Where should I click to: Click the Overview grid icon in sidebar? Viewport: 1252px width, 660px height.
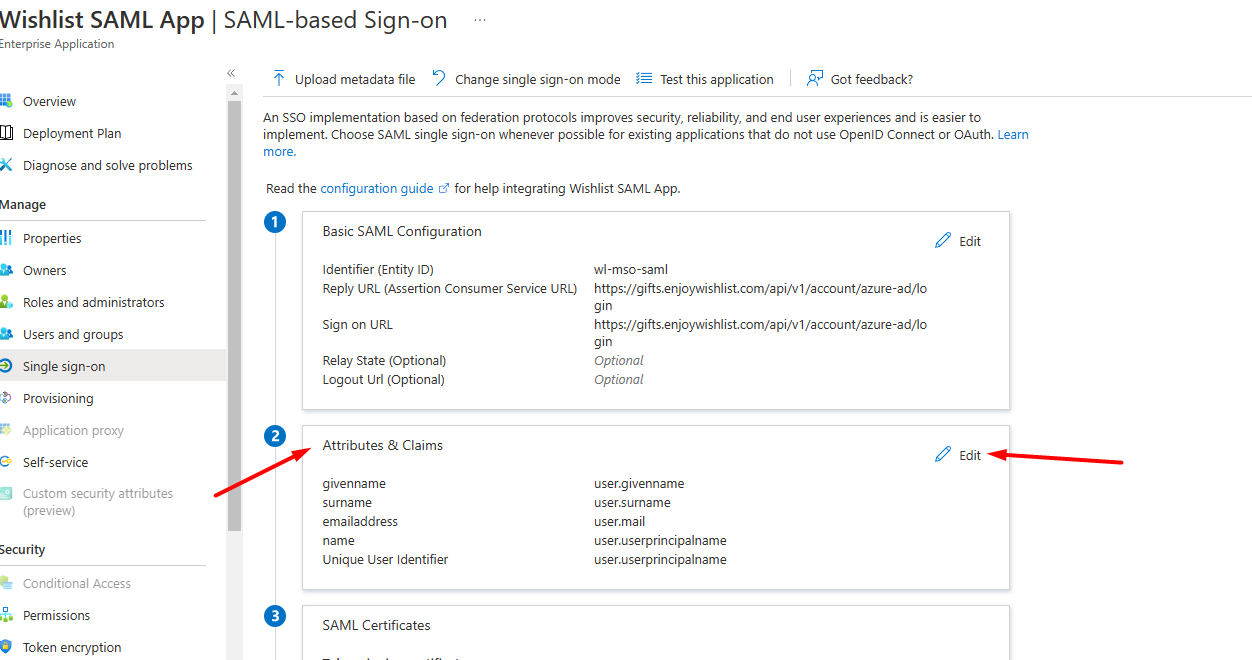point(6,101)
